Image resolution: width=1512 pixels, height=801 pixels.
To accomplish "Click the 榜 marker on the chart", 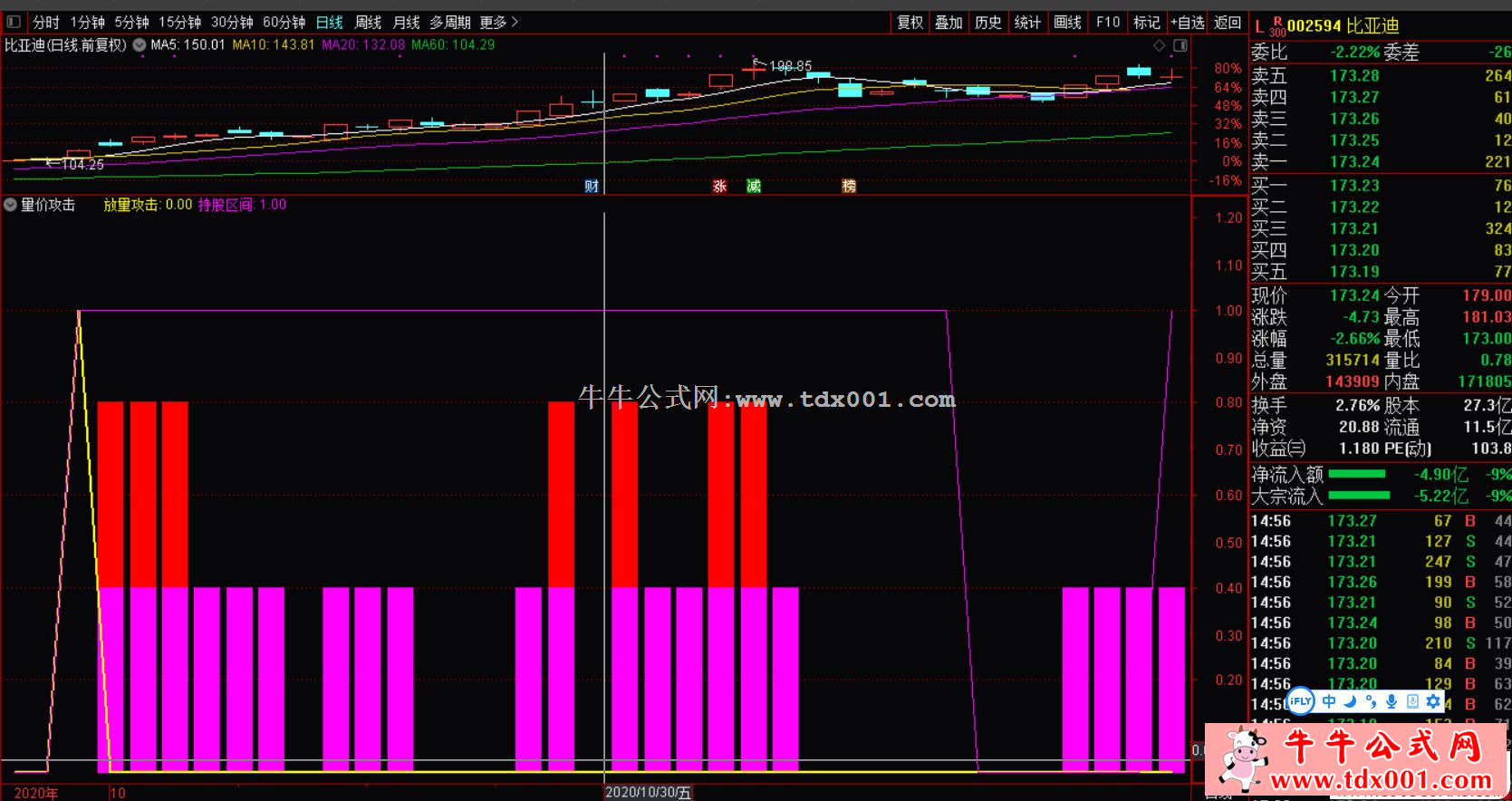I will click(x=849, y=186).
